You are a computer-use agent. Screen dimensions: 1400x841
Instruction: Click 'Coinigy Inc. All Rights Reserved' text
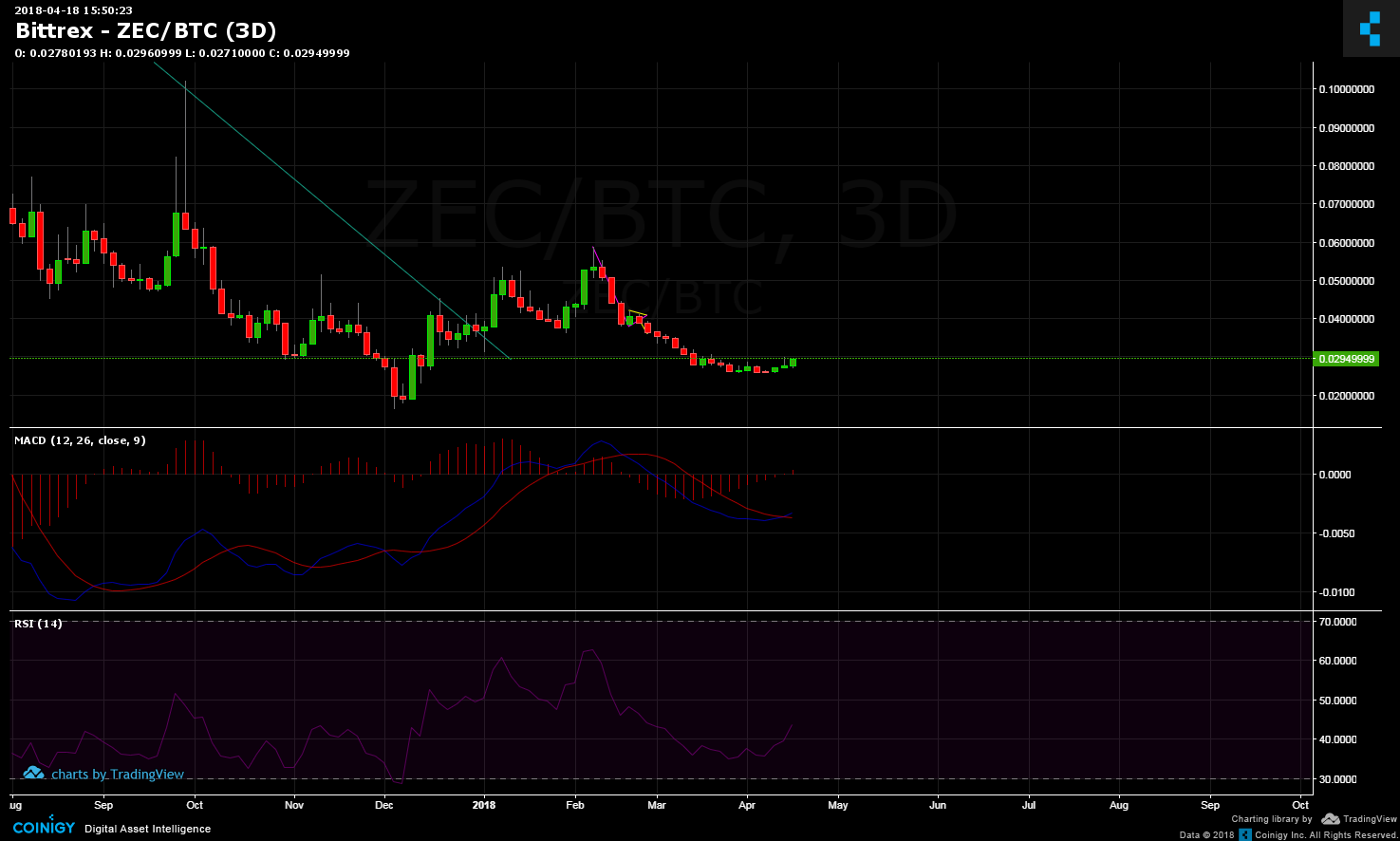point(1325,835)
